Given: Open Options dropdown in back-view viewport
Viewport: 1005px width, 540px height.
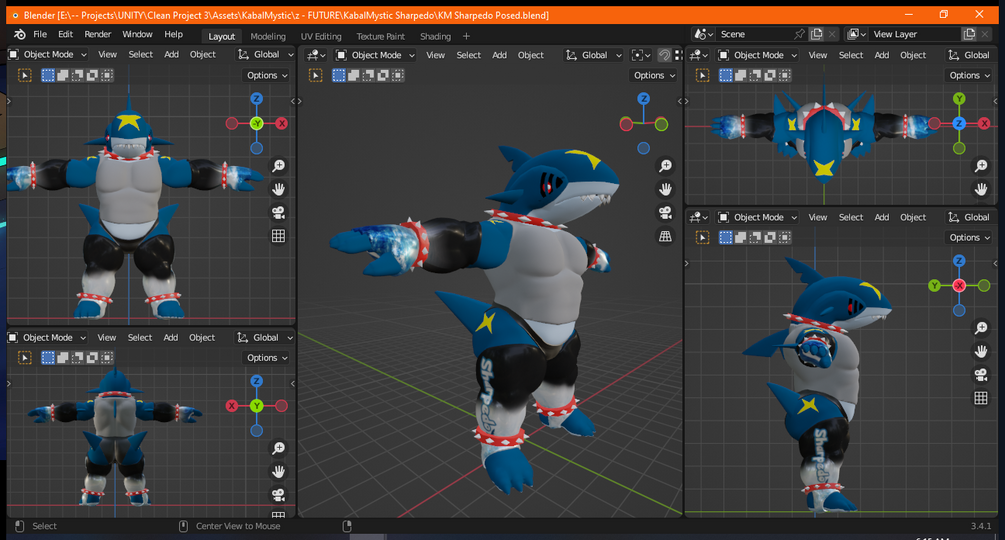Looking at the screenshot, I should coord(267,357).
